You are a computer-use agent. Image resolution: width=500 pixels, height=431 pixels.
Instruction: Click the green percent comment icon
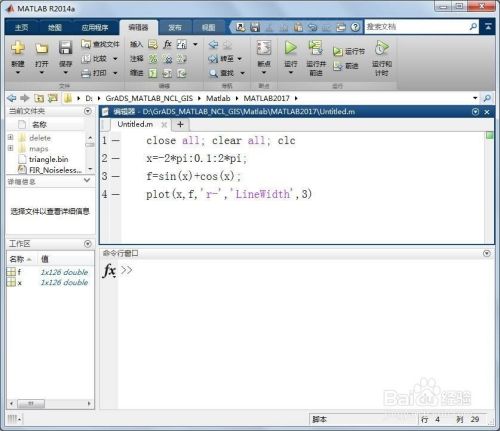coord(153,59)
